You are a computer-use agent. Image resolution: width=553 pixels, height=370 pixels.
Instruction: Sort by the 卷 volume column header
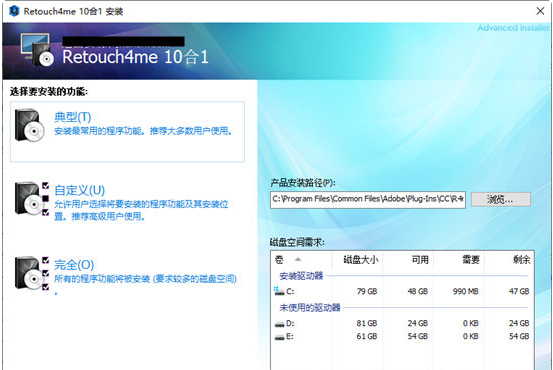[x=302, y=260]
